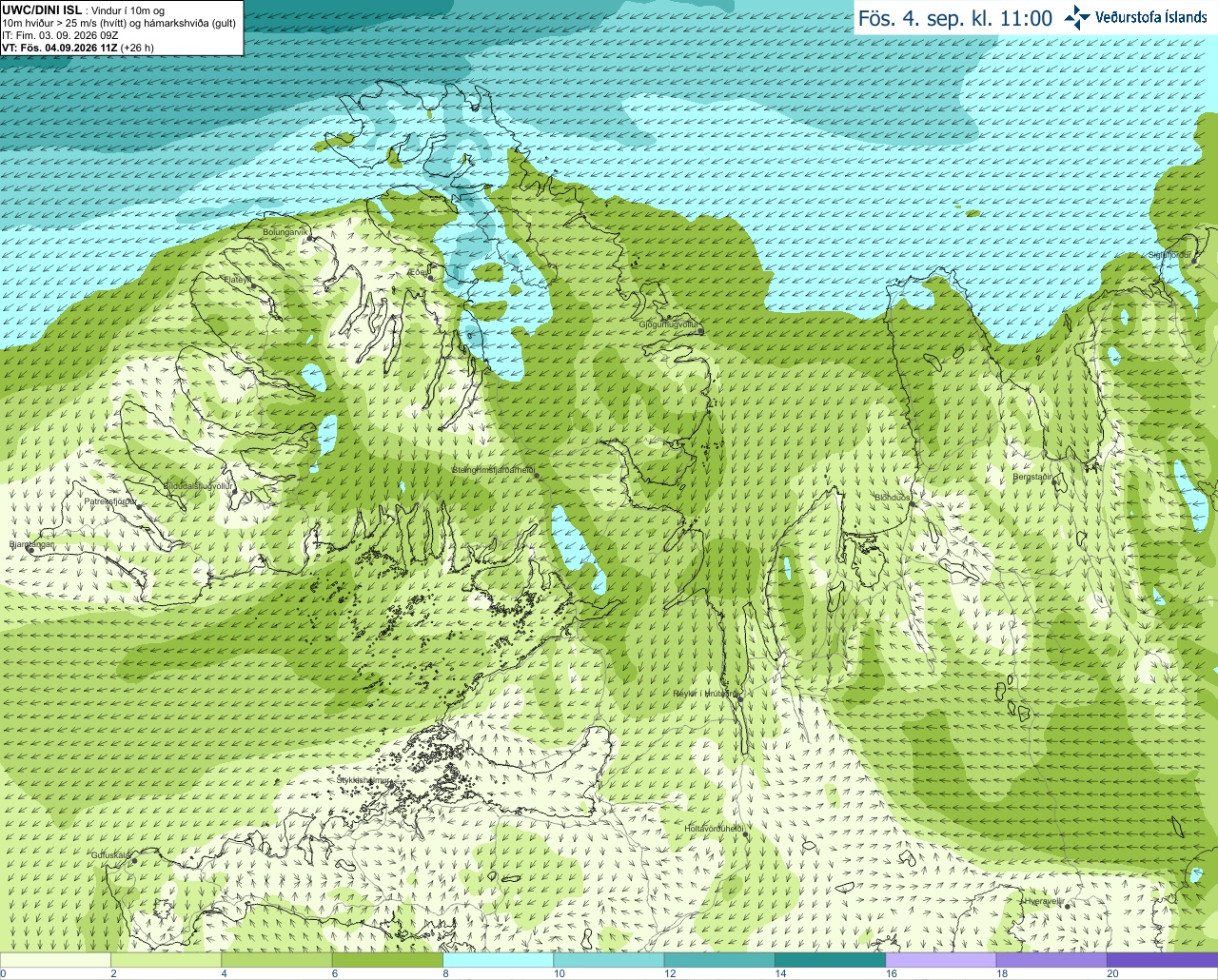The width and height of the screenshot is (1218, 980).
Task: Select the Bjargtangar station marker dot
Action: pyautogui.click(x=29, y=550)
